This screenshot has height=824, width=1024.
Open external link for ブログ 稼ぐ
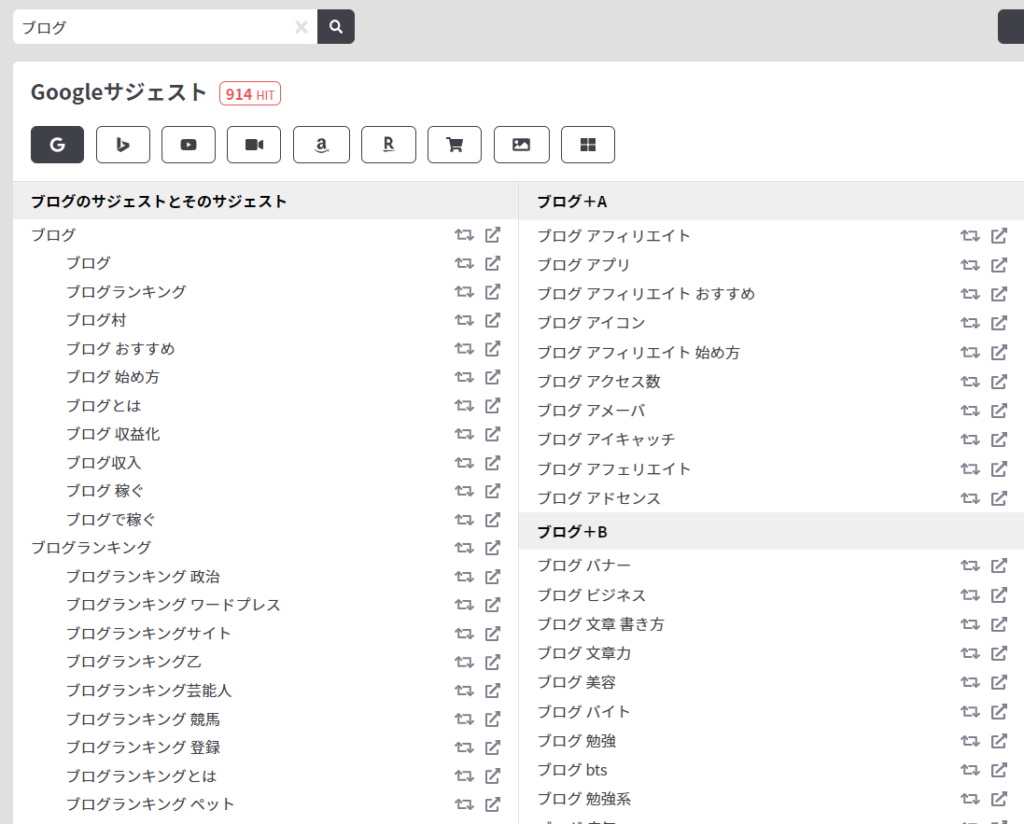[x=492, y=490]
